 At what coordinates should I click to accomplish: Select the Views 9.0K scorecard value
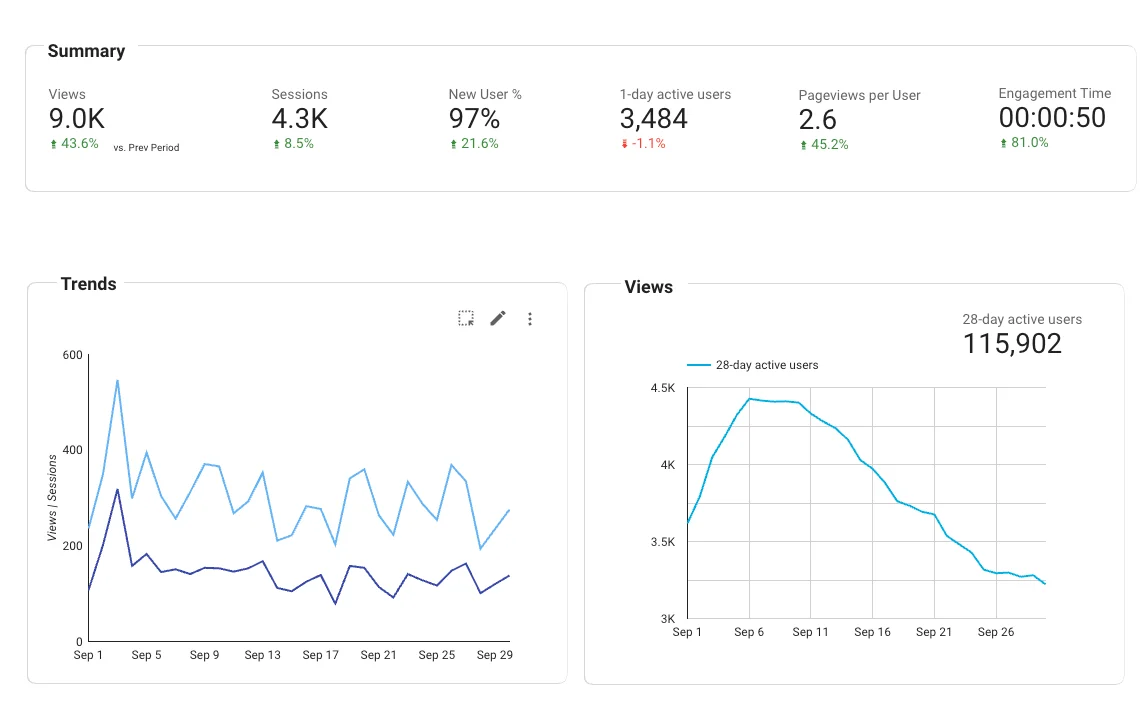[x=77, y=119]
